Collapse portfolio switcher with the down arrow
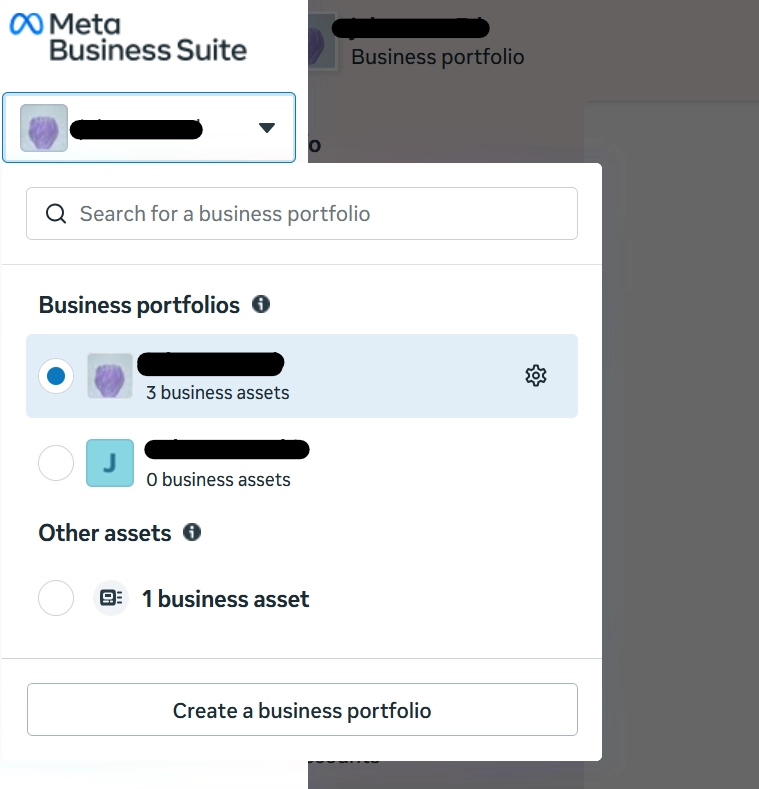The image size is (759, 789). coord(266,128)
